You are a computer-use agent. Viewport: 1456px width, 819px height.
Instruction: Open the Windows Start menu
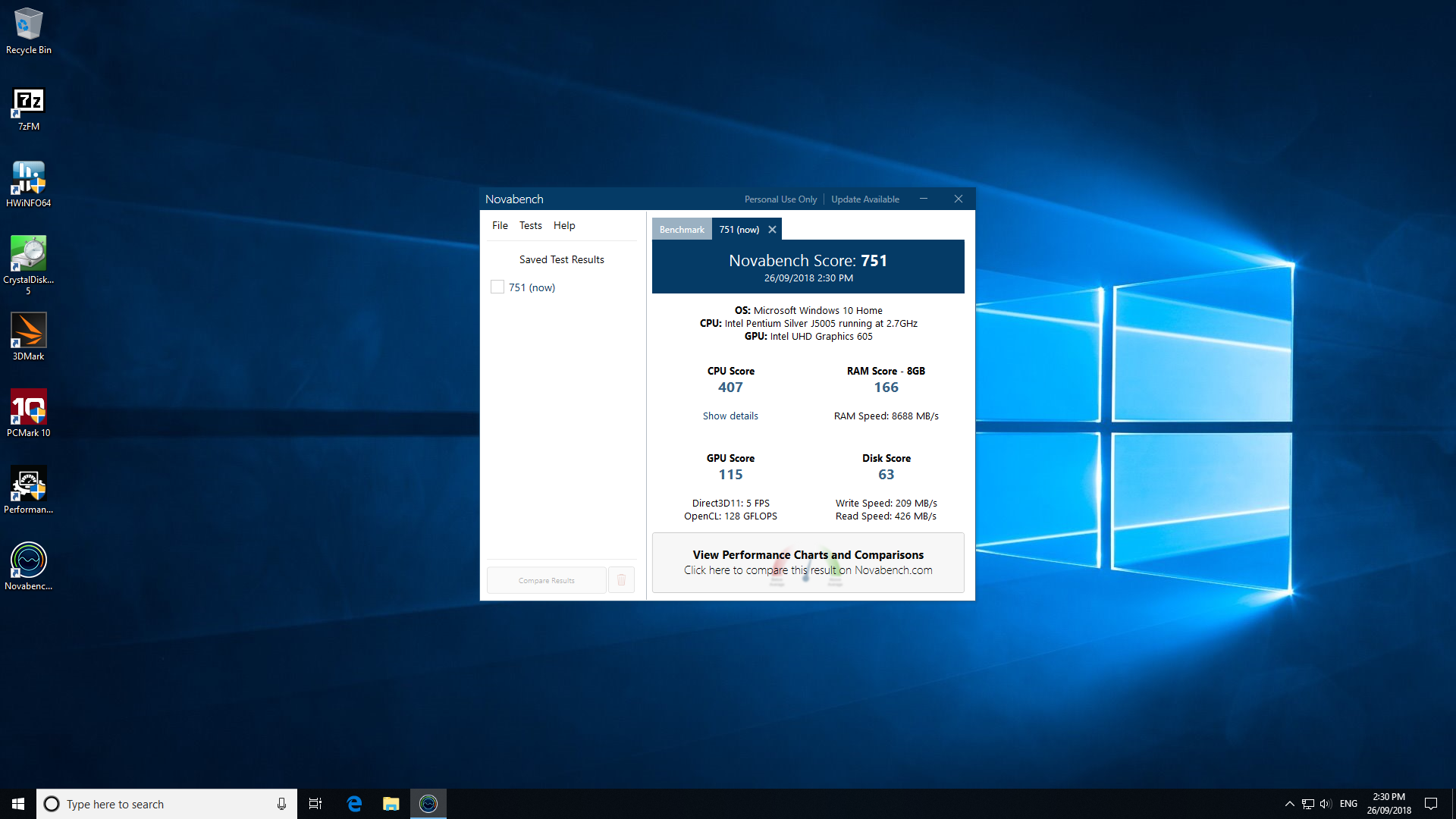(18, 804)
